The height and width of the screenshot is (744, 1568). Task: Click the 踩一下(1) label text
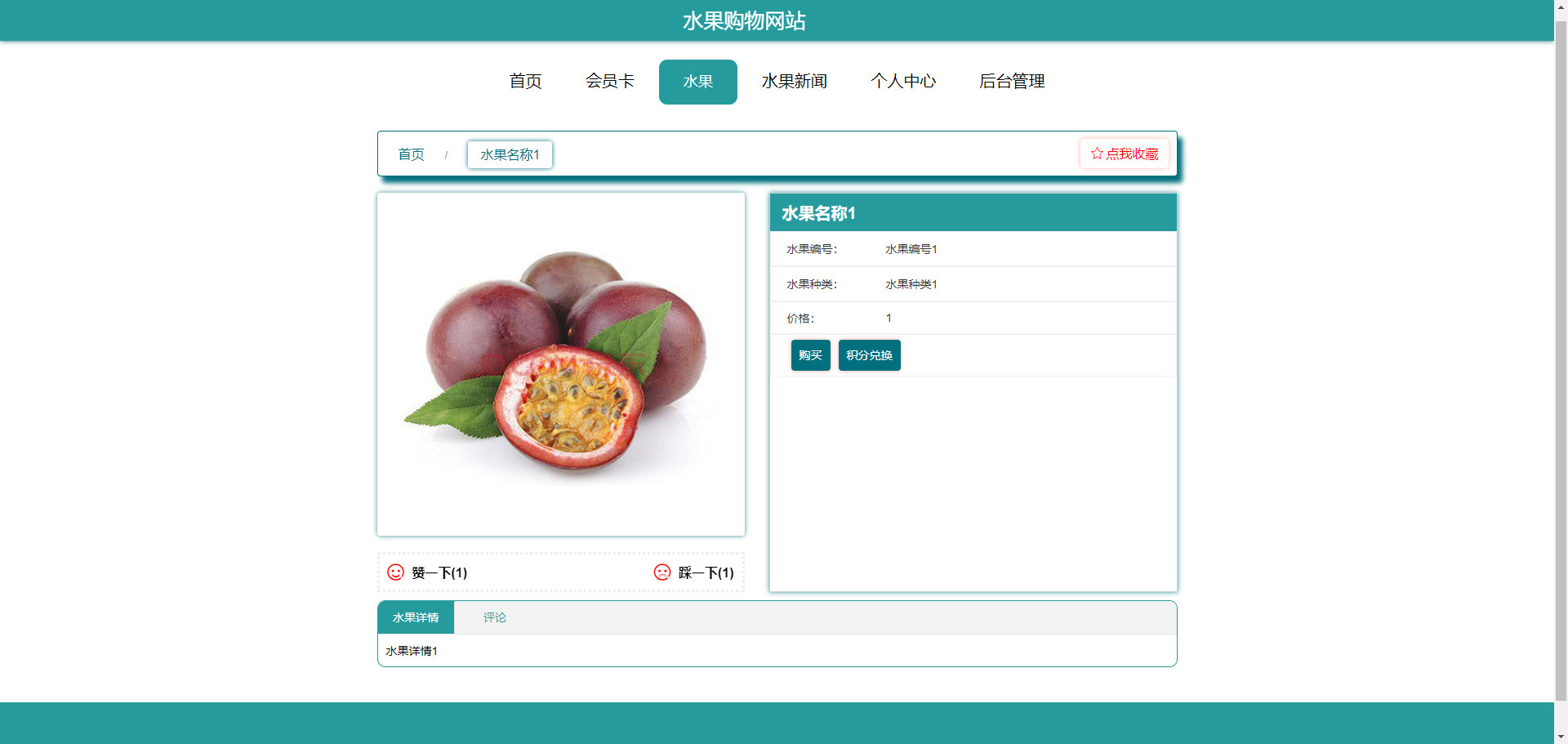point(706,572)
